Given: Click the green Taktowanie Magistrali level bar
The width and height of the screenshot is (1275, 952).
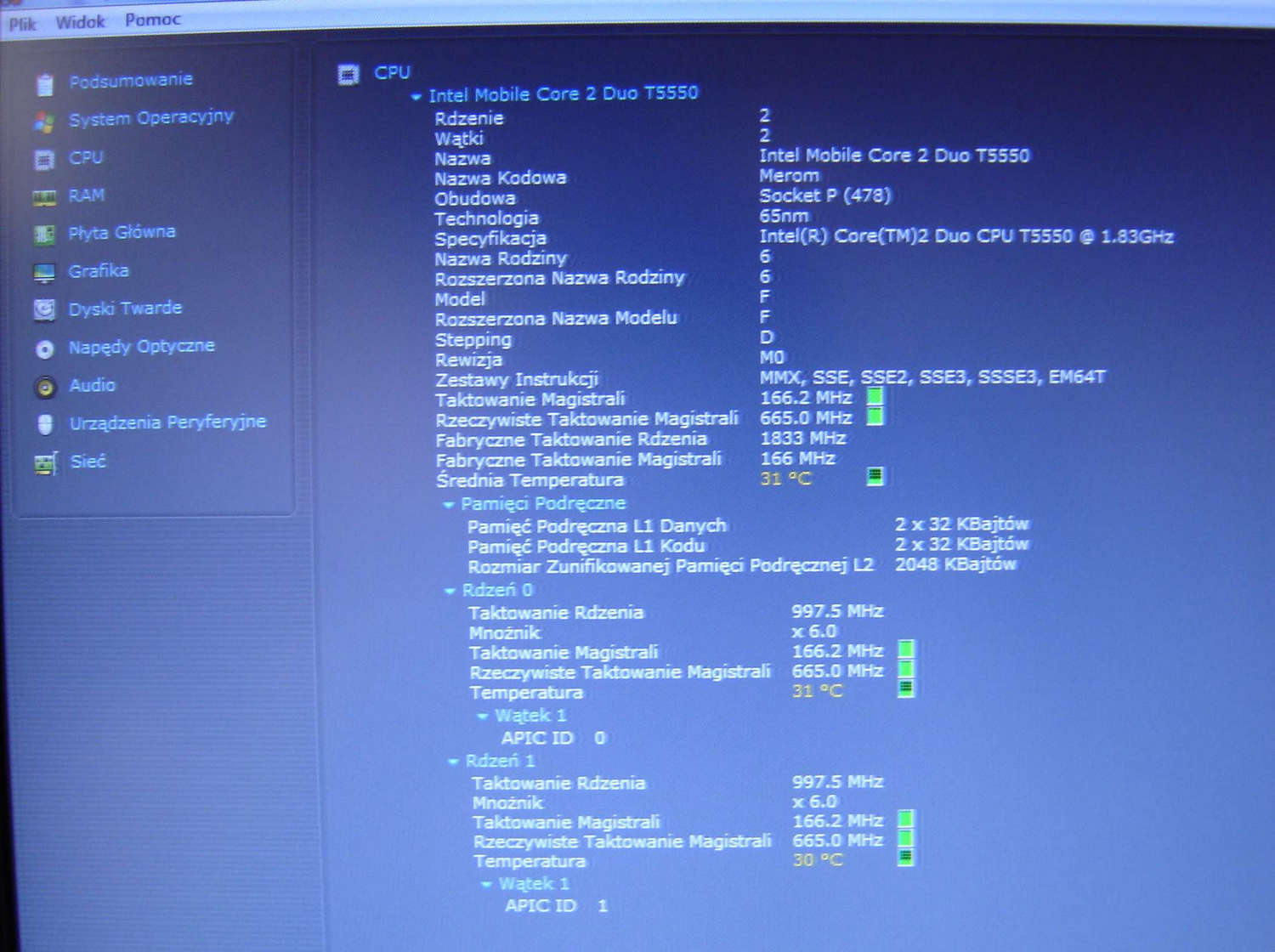Looking at the screenshot, I should 875,396.
